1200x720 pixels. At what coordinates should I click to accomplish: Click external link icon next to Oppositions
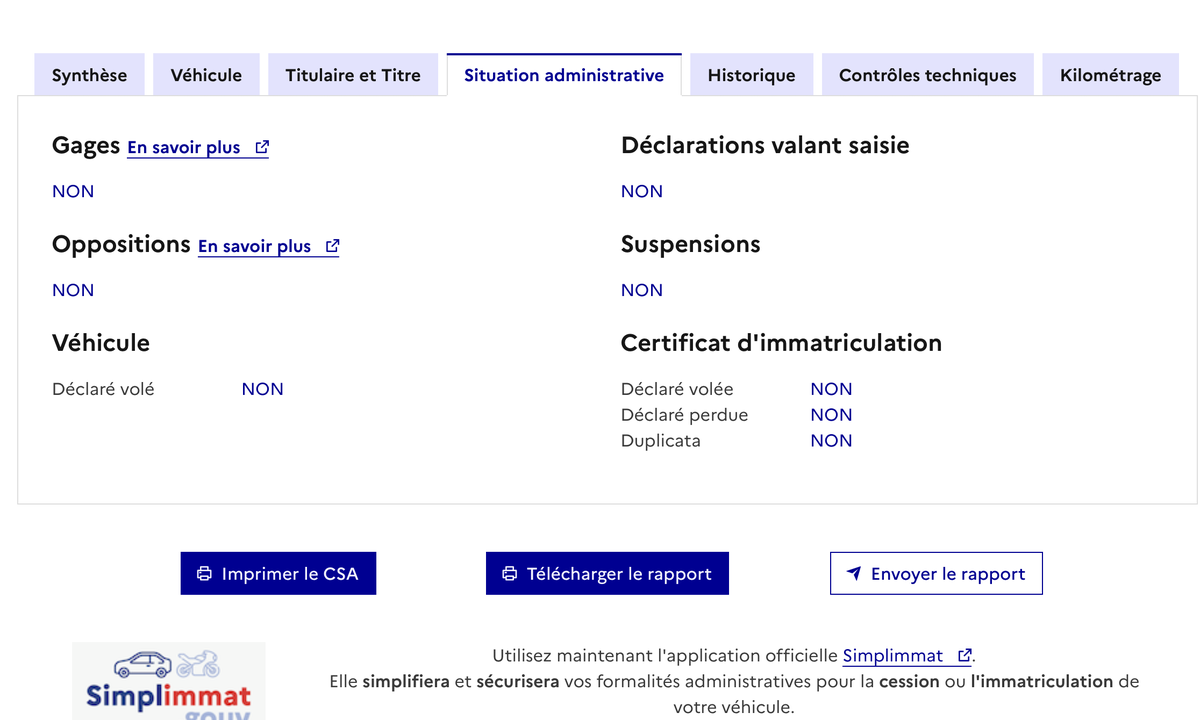click(333, 246)
